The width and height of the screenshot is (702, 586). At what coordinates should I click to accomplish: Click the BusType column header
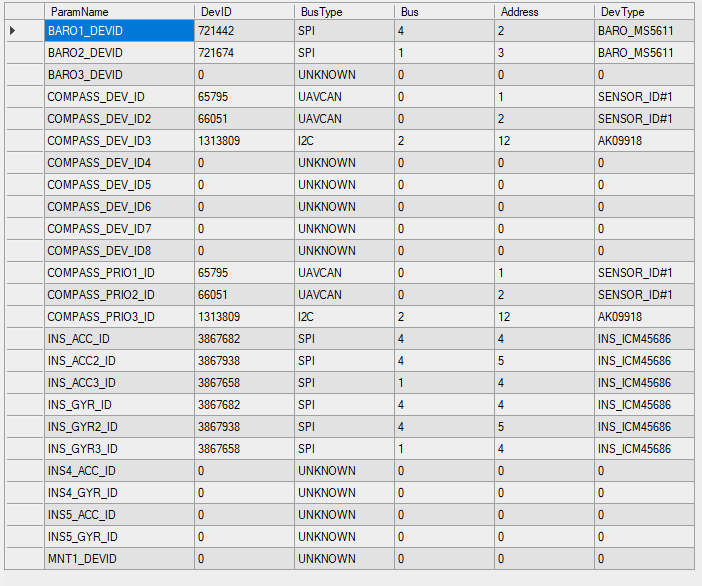pos(344,12)
